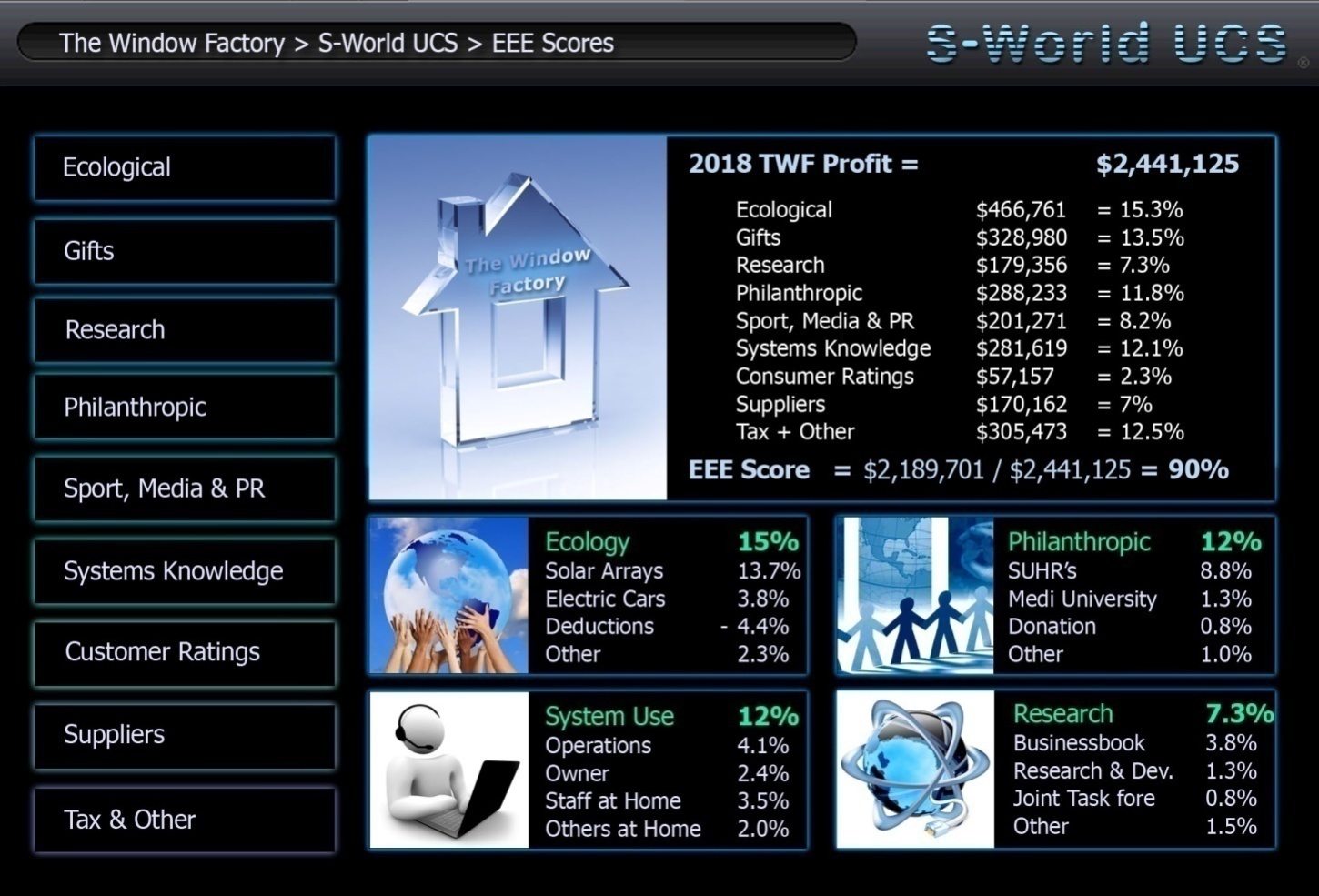
Task: Click the Ecology 15% total
Action: [x=768, y=542]
